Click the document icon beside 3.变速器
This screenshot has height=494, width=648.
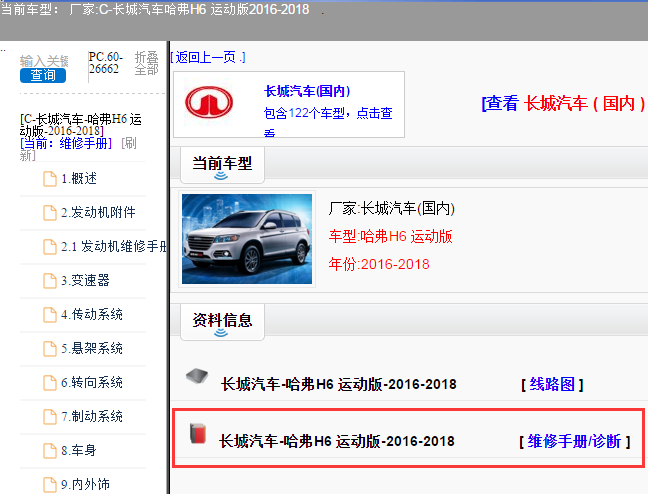coord(50,281)
